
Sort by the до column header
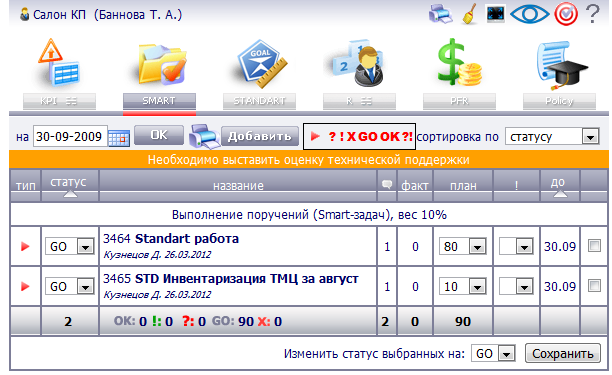pos(560,185)
